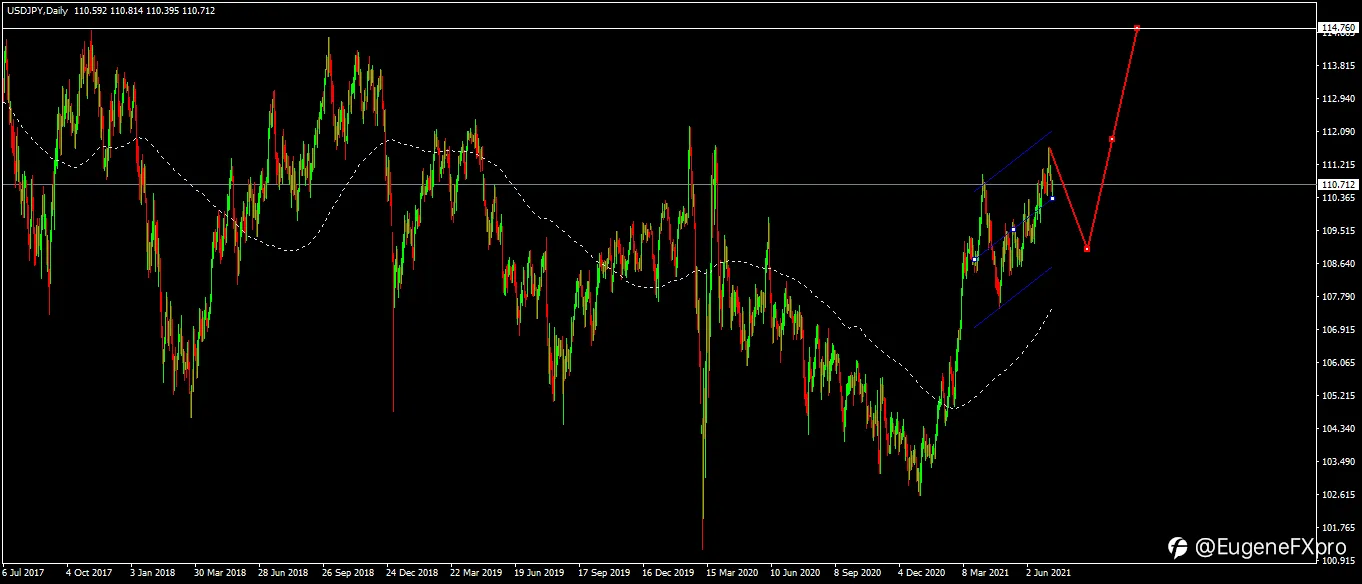Click the 4 Oct 2017 date label
1362x584 pixels.
(88, 574)
